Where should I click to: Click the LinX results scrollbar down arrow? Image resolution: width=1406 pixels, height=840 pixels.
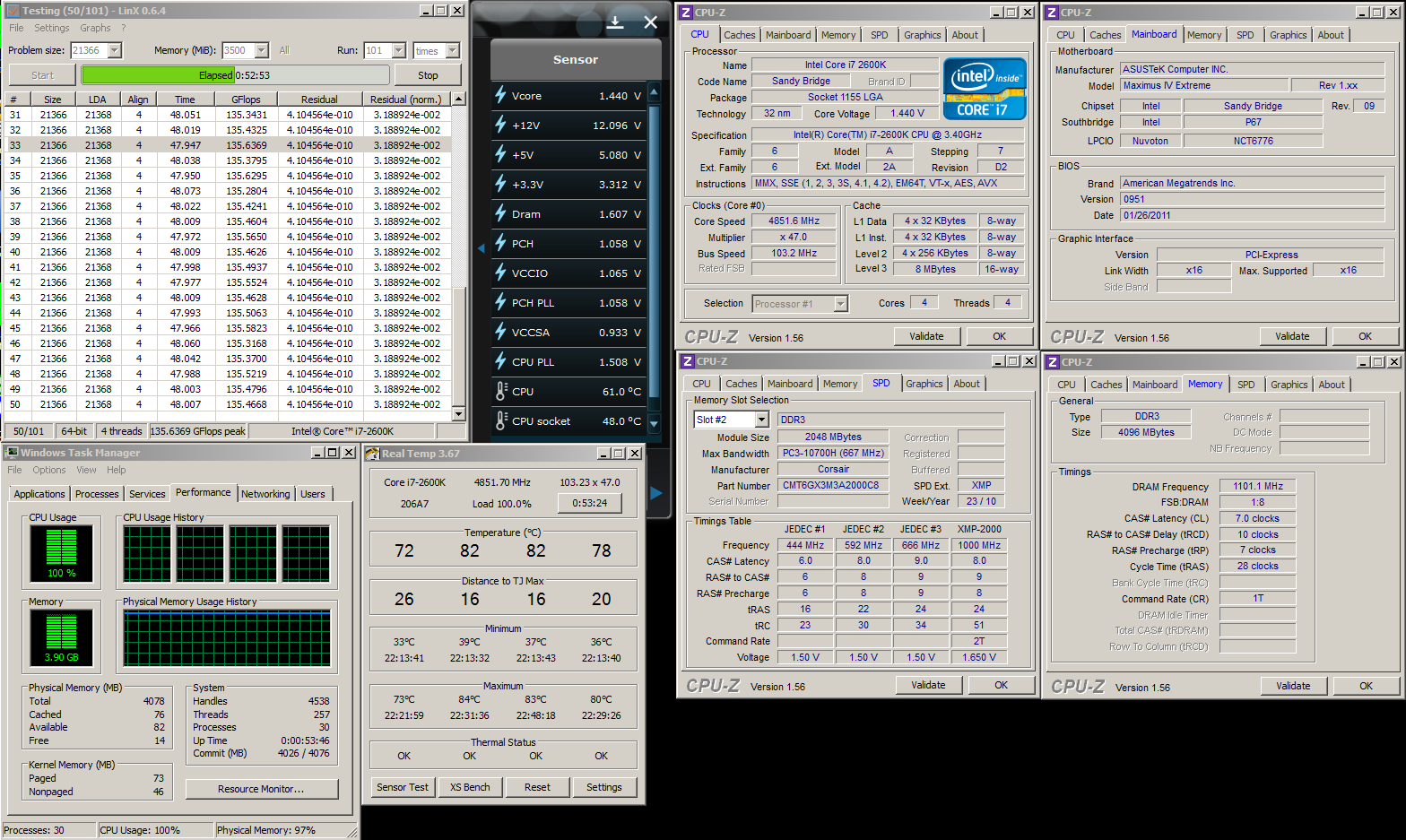[x=459, y=413]
